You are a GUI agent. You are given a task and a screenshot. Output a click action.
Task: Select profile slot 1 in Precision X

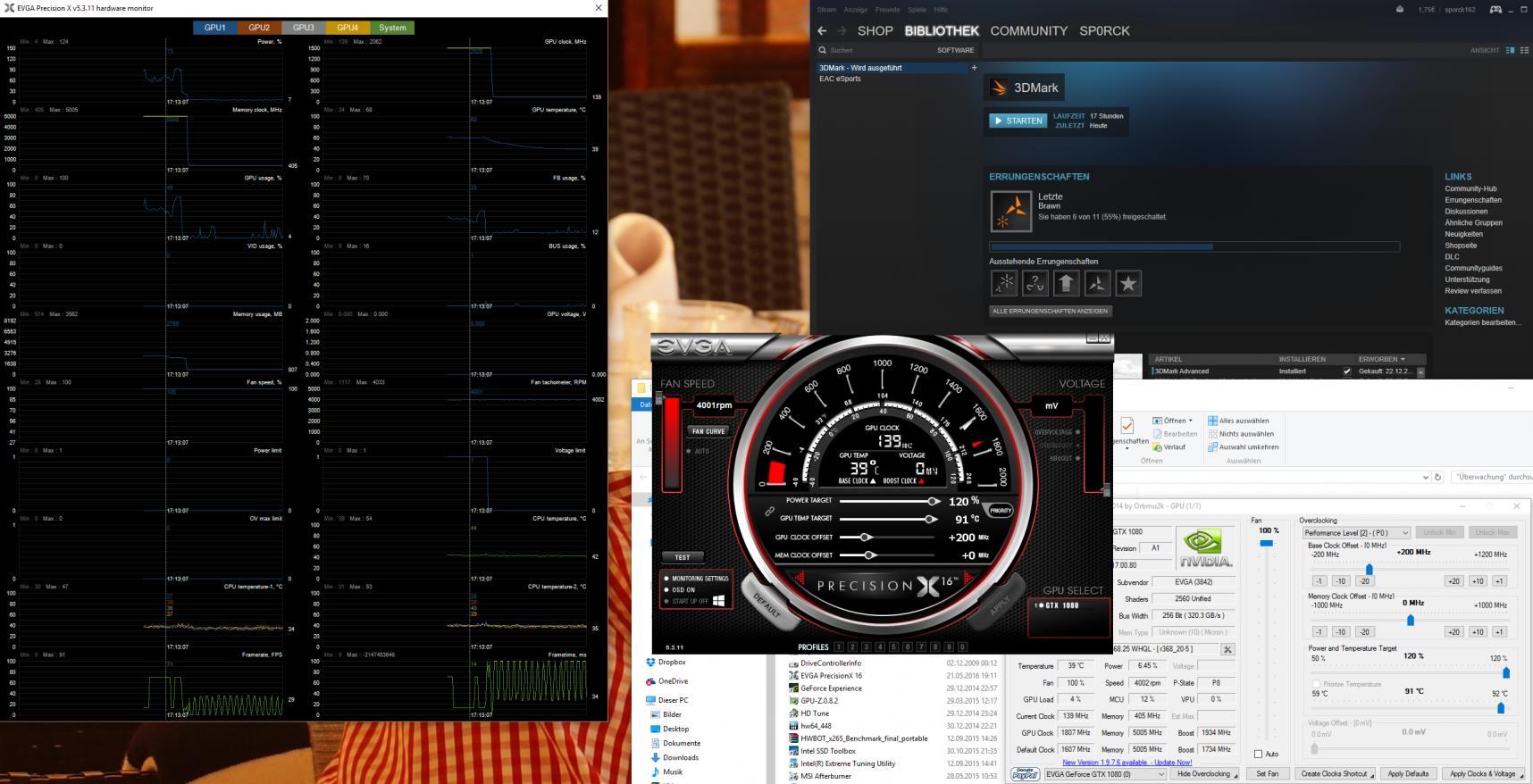click(x=838, y=647)
